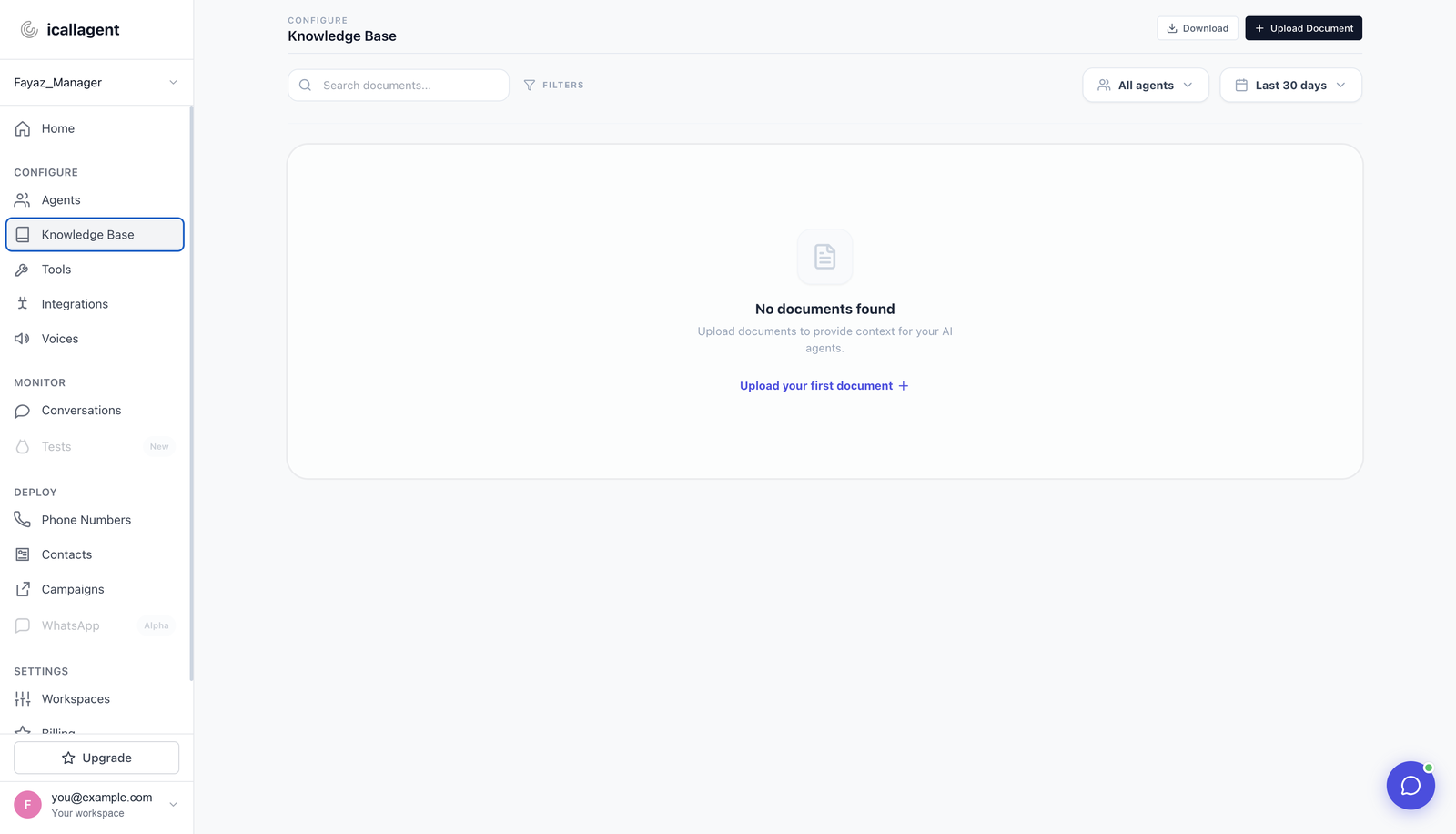Click the Download button
The height and width of the screenshot is (834, 1456).
pos(1198,28)
